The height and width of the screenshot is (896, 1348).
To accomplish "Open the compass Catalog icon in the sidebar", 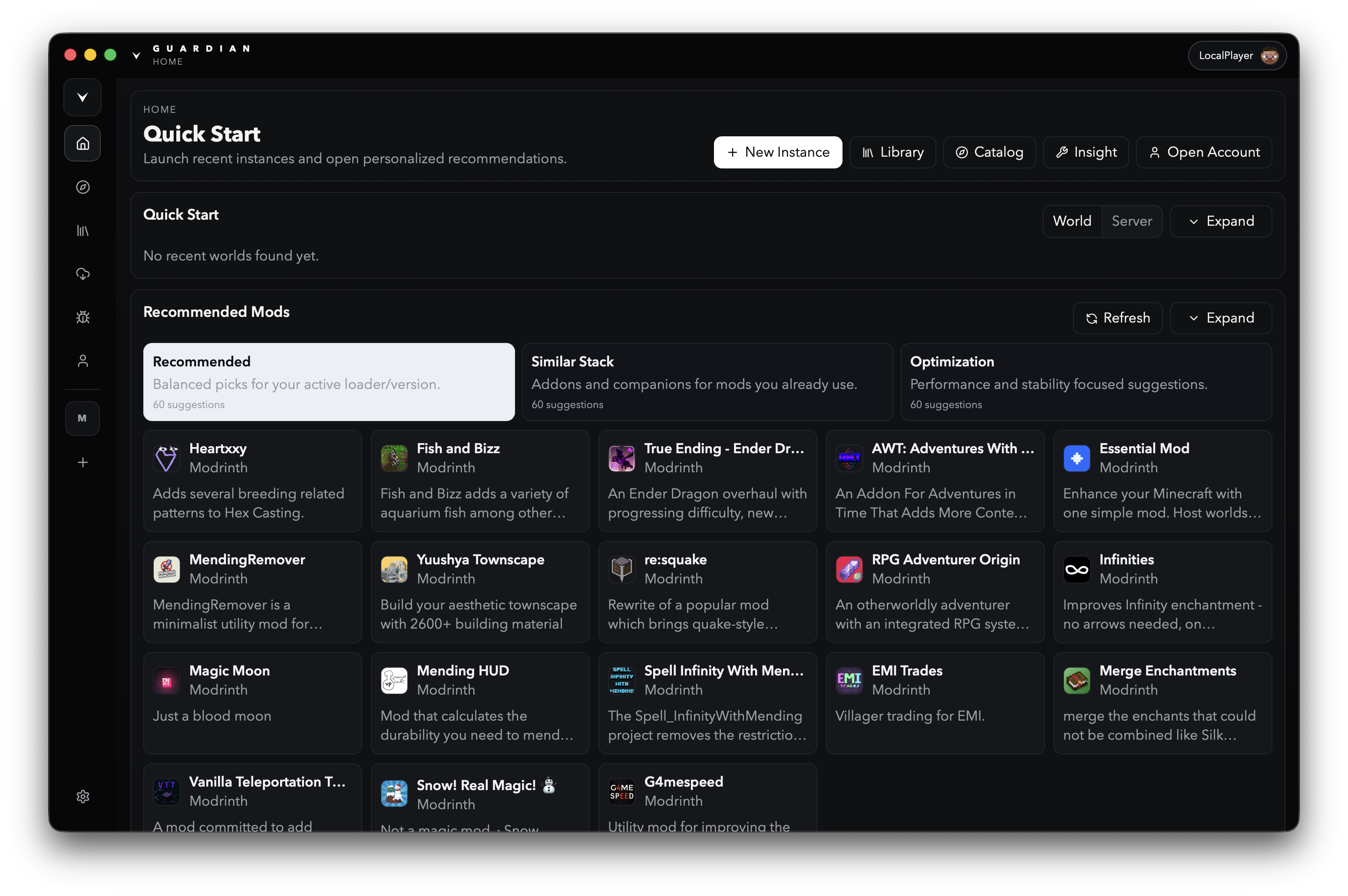I will pyautogui.click(x=83, y=188).
